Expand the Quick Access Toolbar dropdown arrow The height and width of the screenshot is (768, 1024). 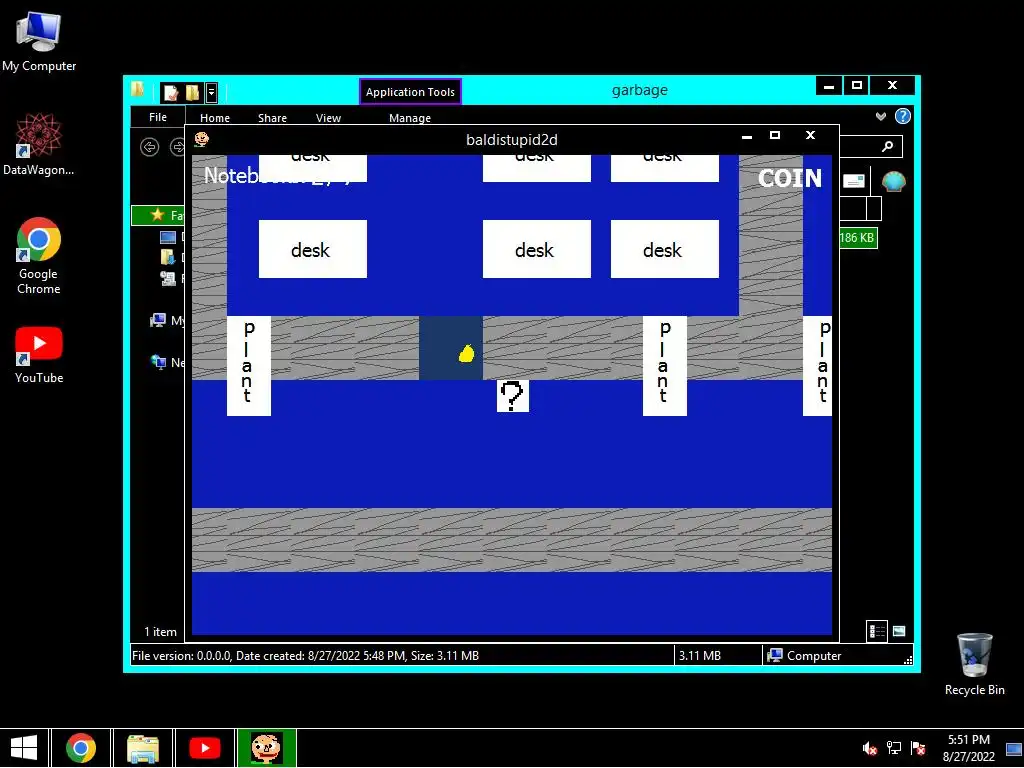(212, 93)
